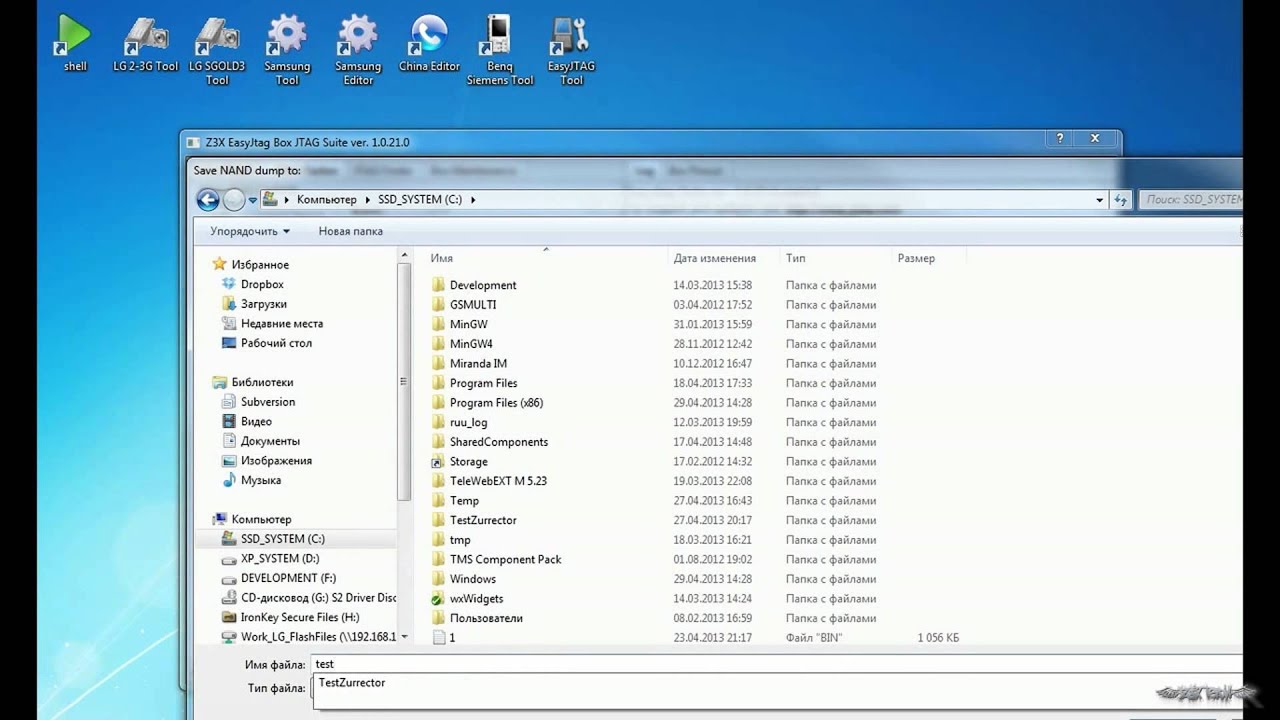Select the Miranda IM folder
1280x720 pixels.
[x=478, y=363]
